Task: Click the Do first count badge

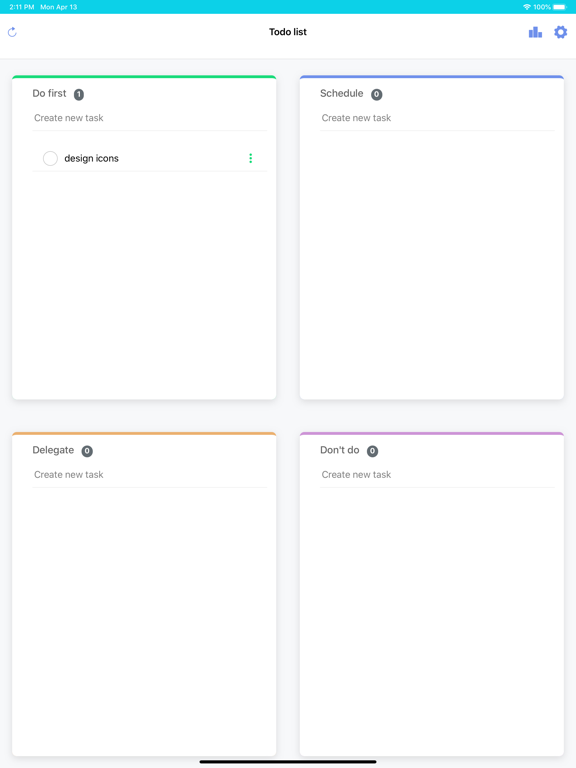Action: click(x=79, y=94)
